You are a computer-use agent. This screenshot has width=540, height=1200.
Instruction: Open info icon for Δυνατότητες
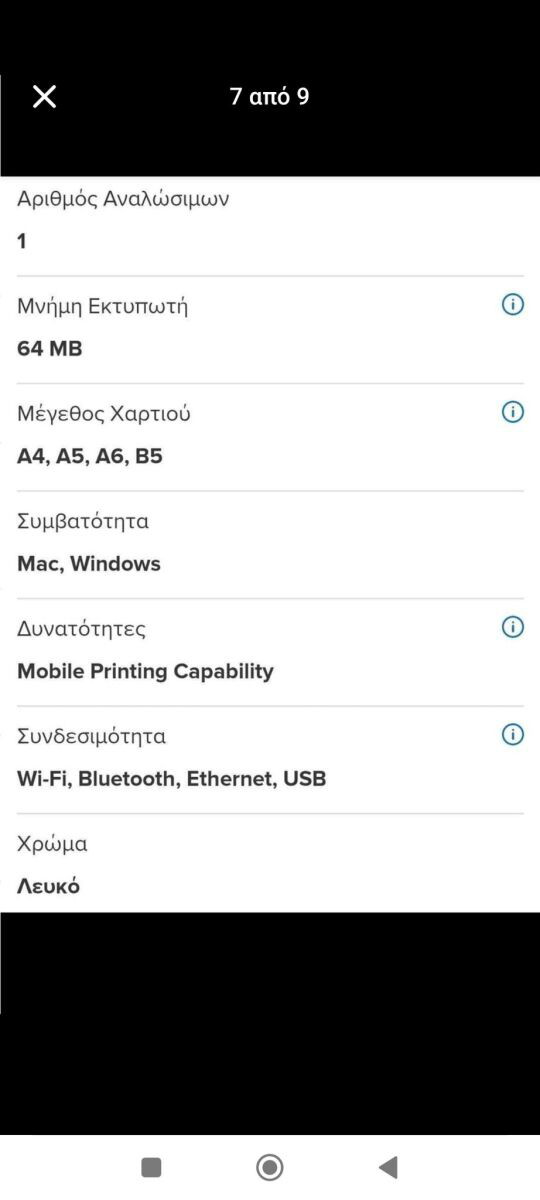512,627
